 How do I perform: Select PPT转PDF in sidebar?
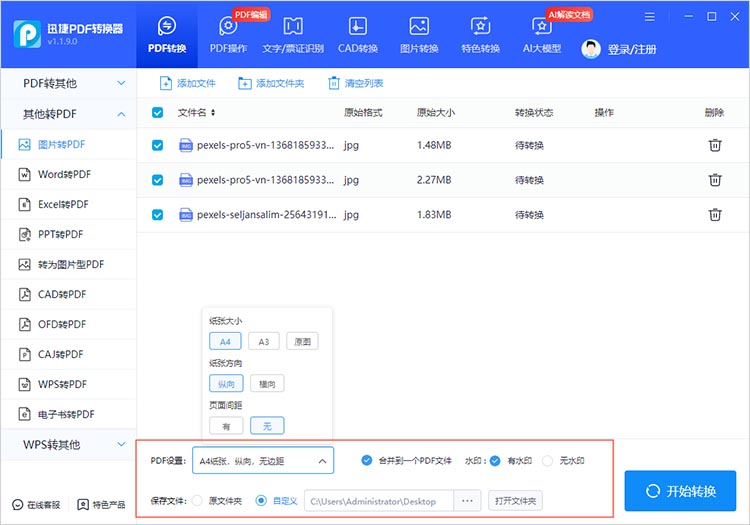69,234
